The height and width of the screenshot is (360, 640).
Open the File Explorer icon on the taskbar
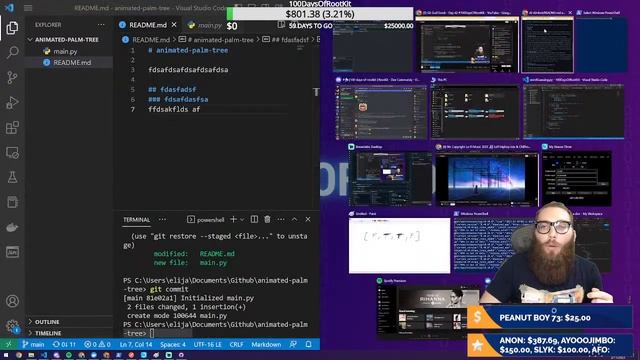pos(31,355)
